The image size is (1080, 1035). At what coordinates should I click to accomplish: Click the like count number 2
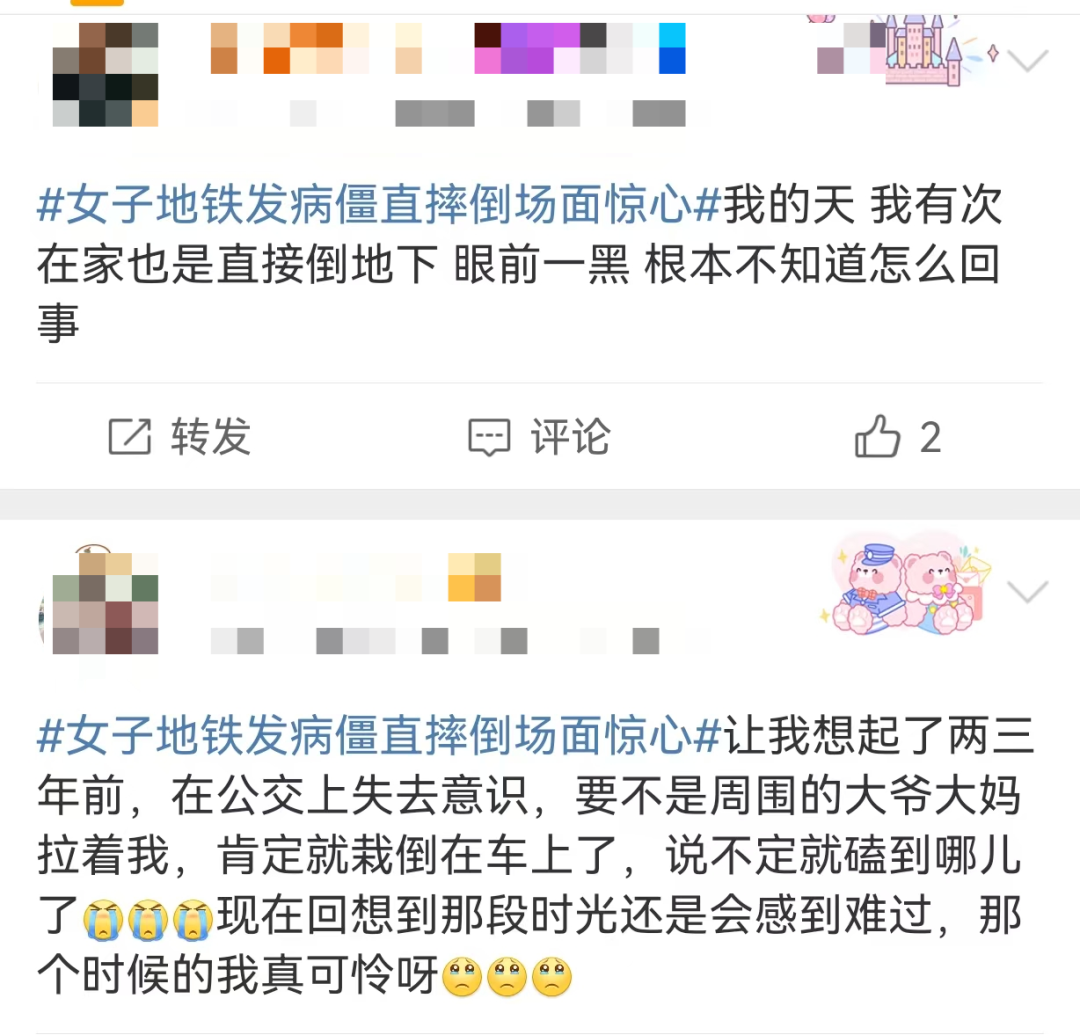click(931, 437)
